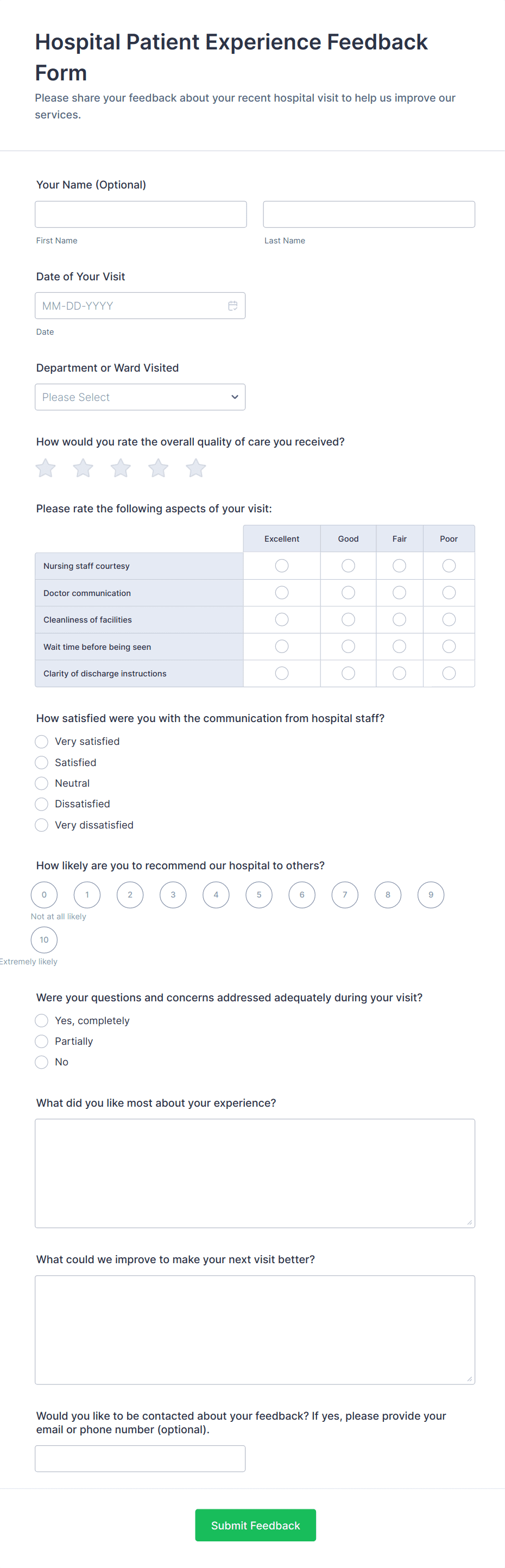The image size is (505, 1568).
Task: Focus the First Name input field
Action: (x=141, y=214)
